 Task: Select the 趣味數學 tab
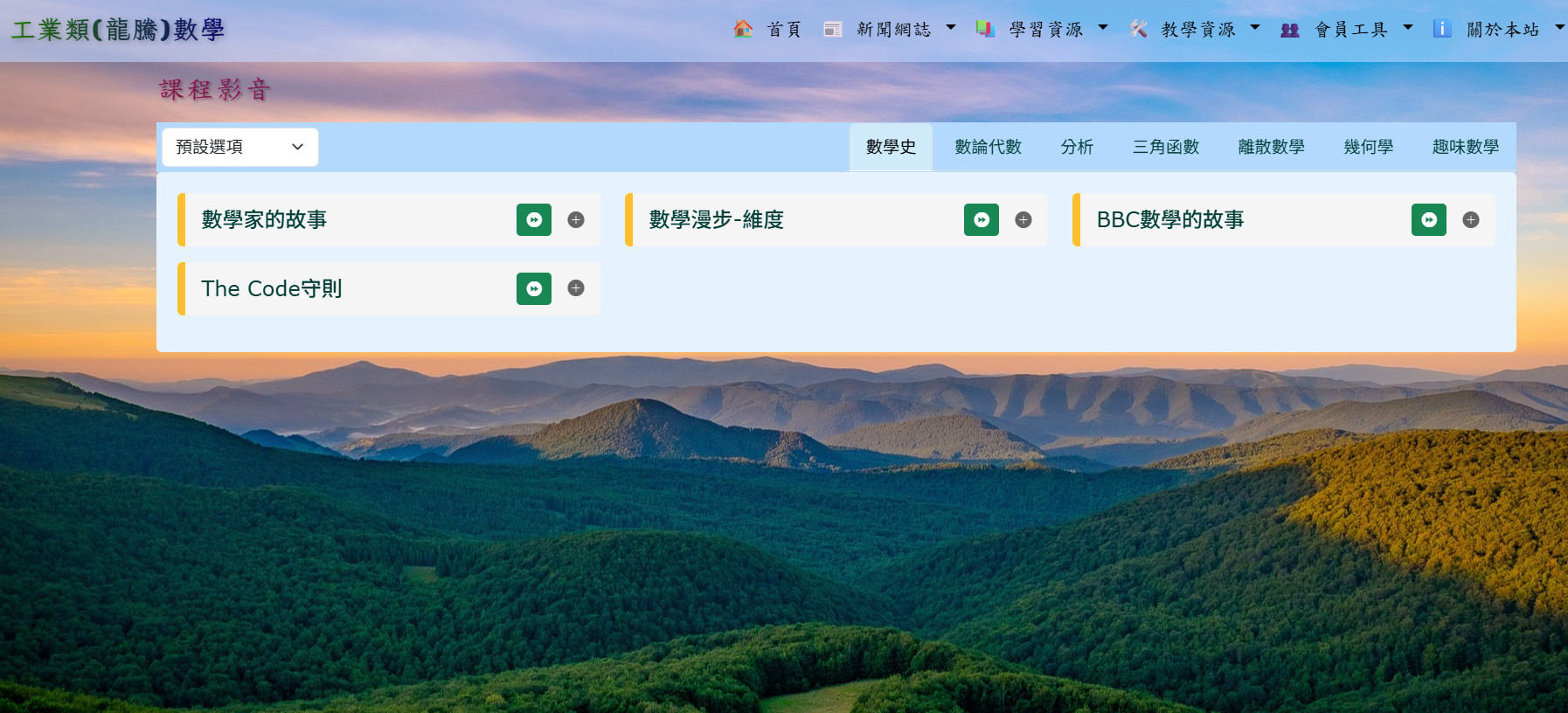tap(1465, 147)
